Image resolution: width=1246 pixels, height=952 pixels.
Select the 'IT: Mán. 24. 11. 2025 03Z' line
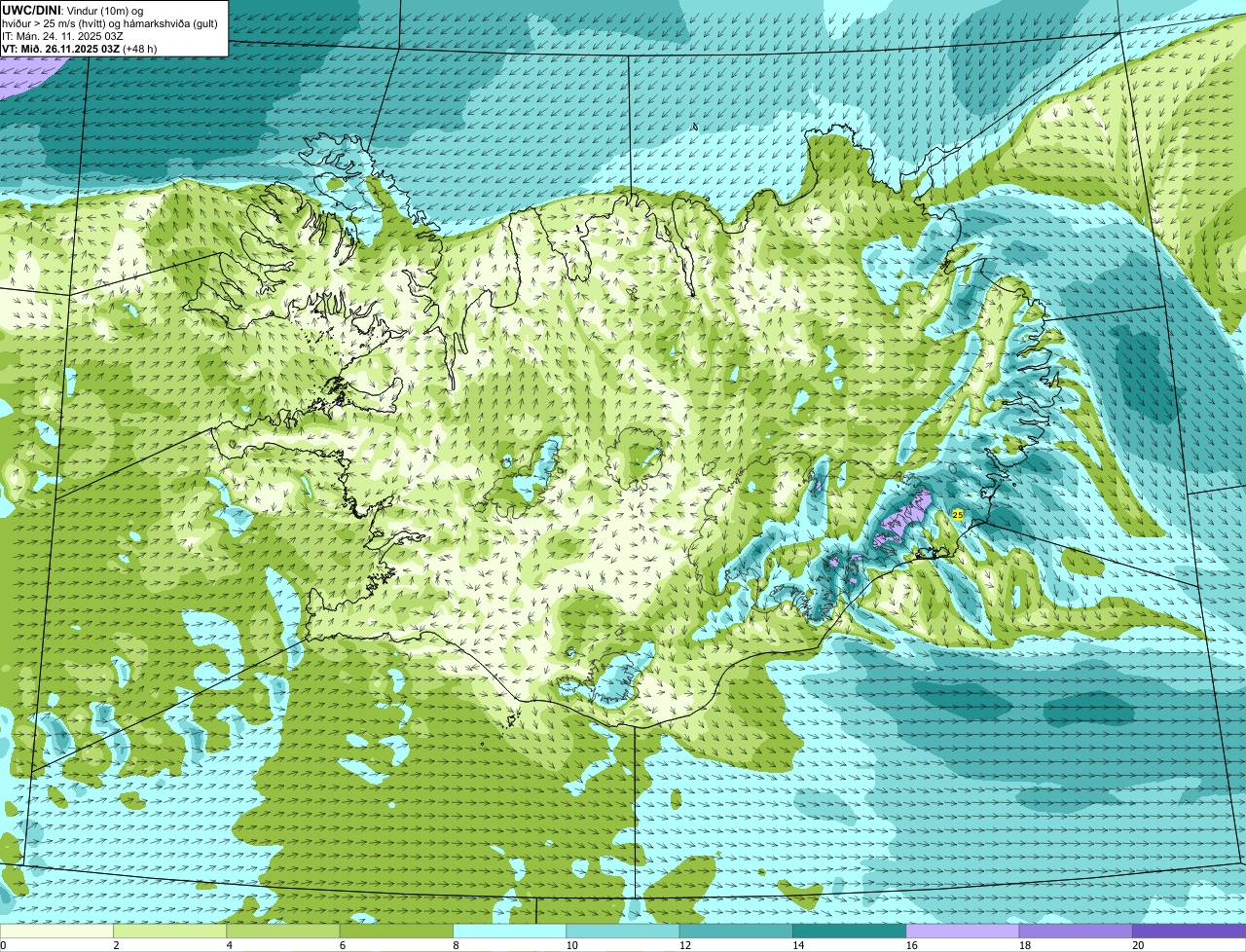tap(62, 36)
